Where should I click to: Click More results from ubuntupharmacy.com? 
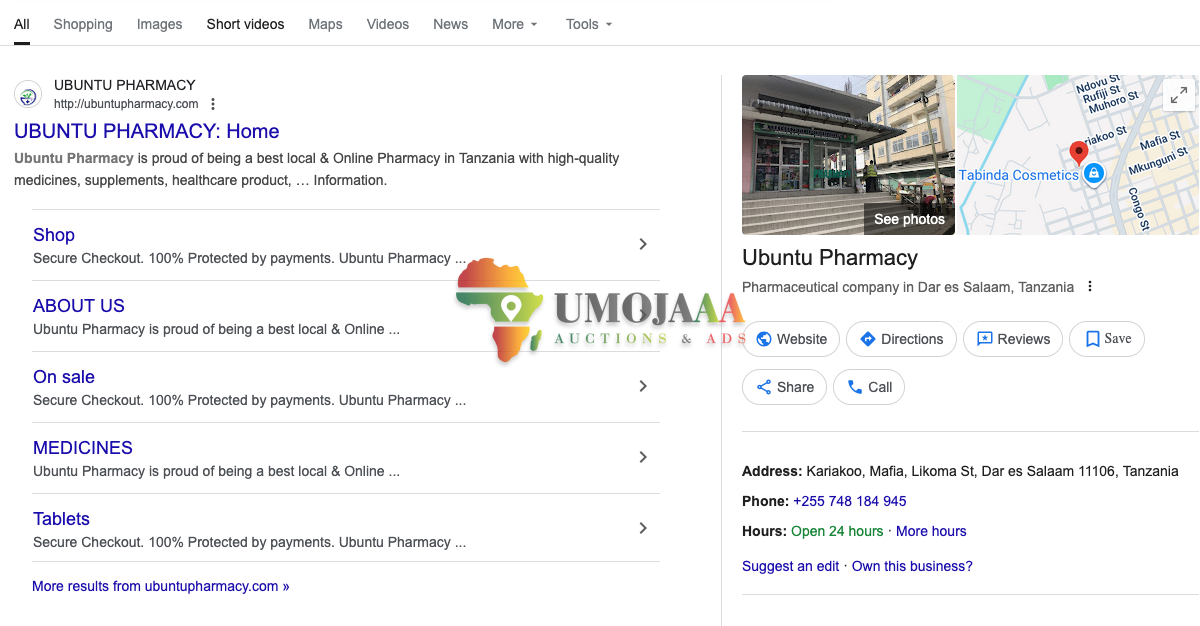pyautogui.click(x=161, y=586)
